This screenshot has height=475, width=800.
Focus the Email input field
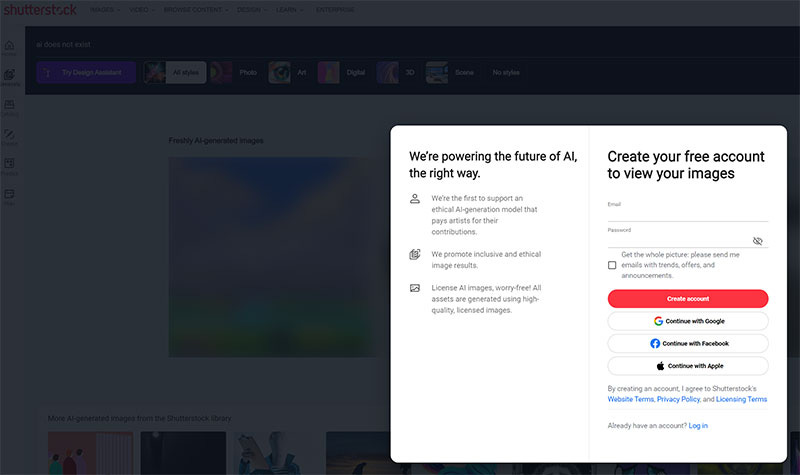(688, 214)
